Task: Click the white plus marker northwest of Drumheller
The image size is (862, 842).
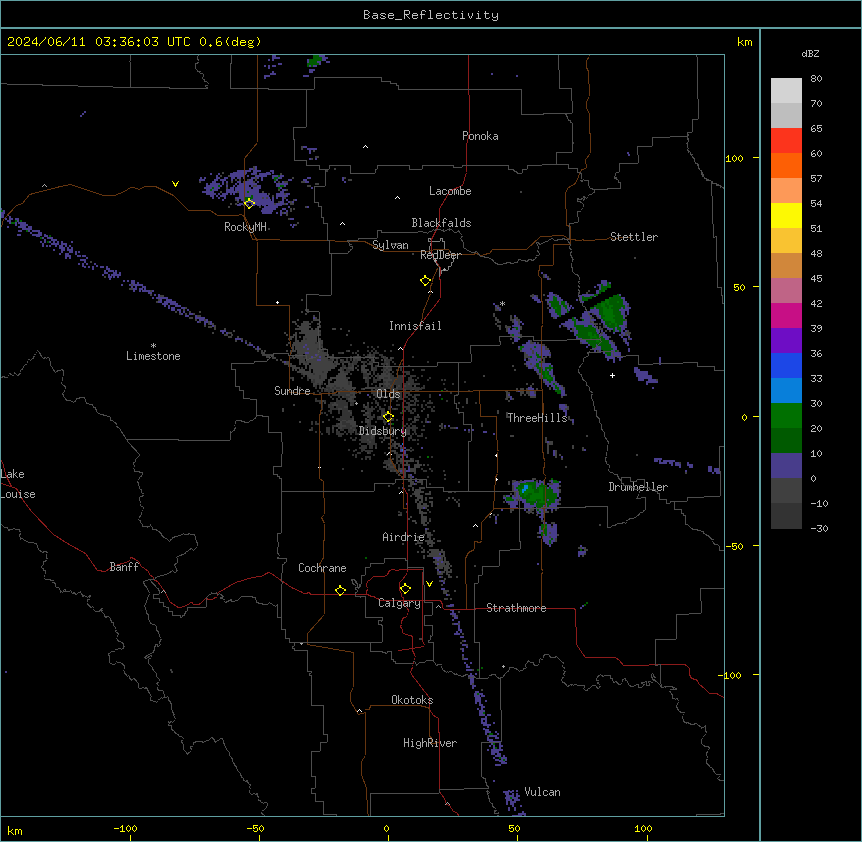Action: click(x=612, y=375)
